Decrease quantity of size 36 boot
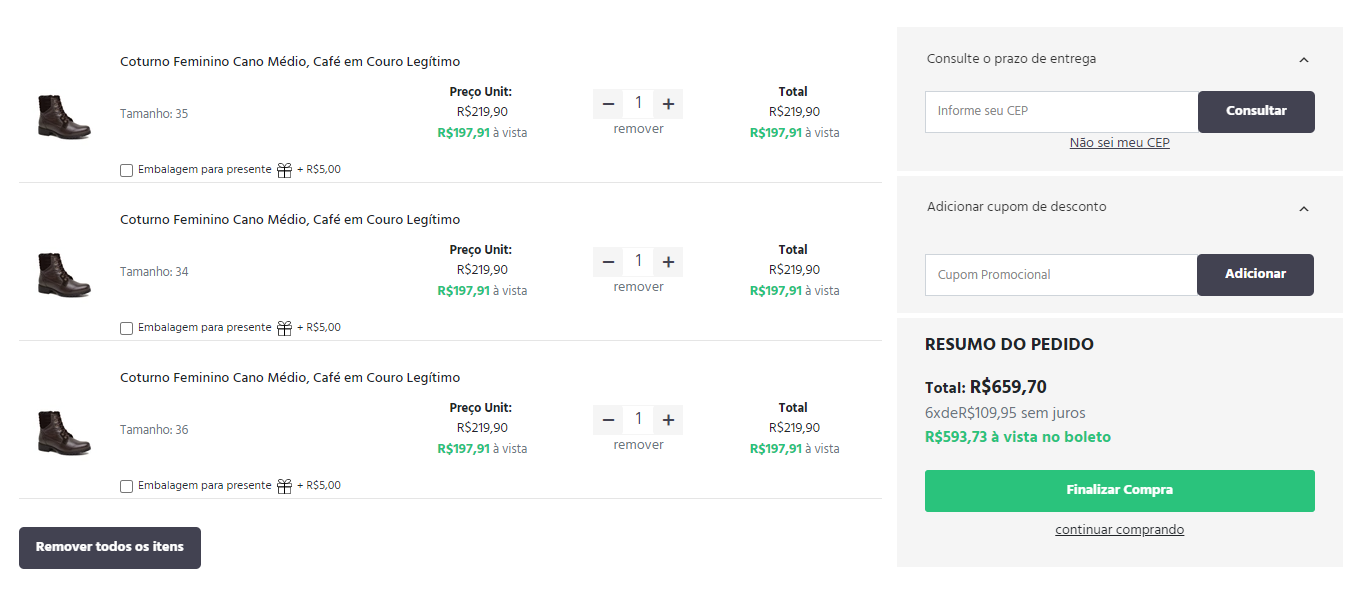This screenshot has height=595, width=1345. (x=608, y=420)
